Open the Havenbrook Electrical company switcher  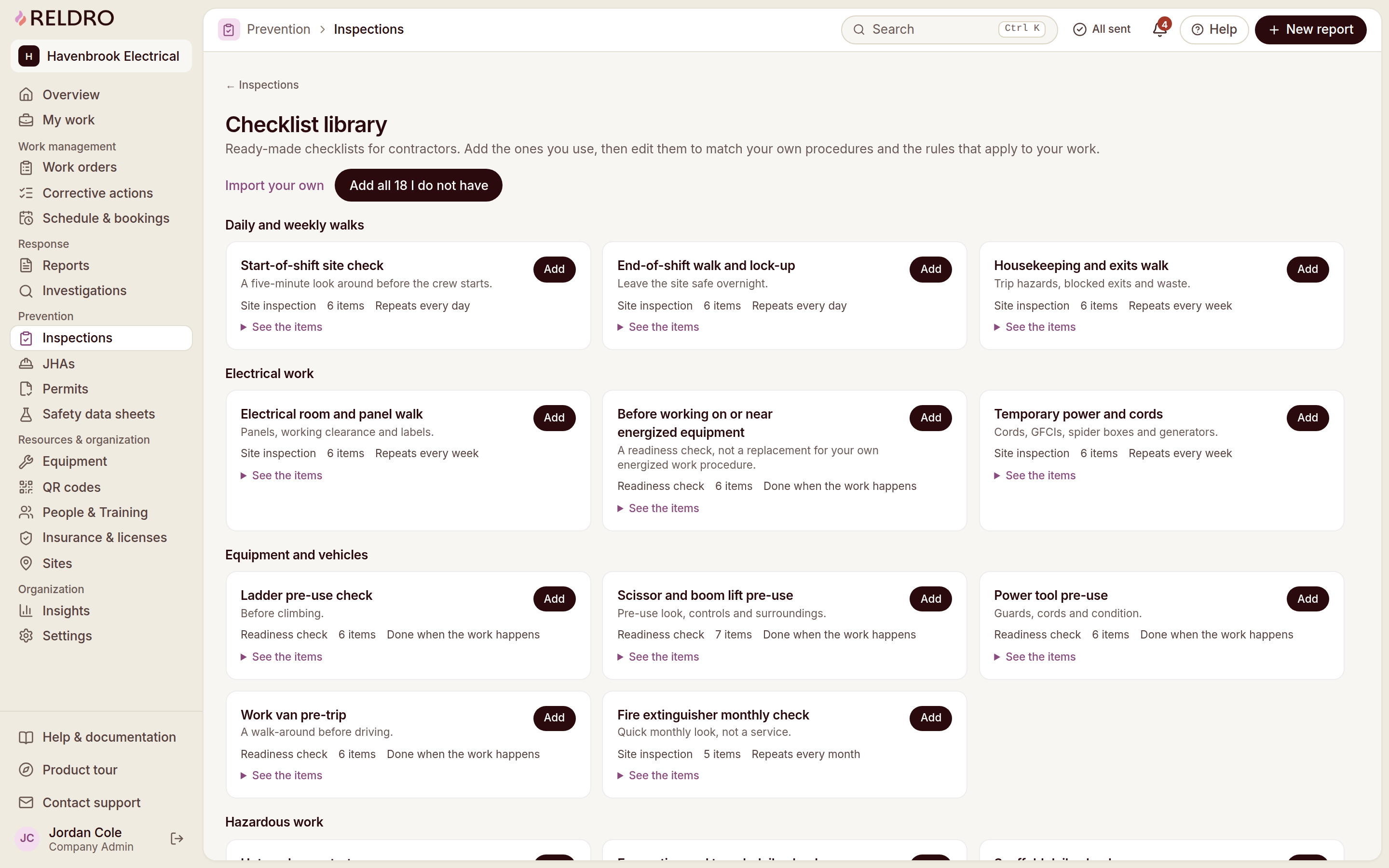click(x=101, y=56)
